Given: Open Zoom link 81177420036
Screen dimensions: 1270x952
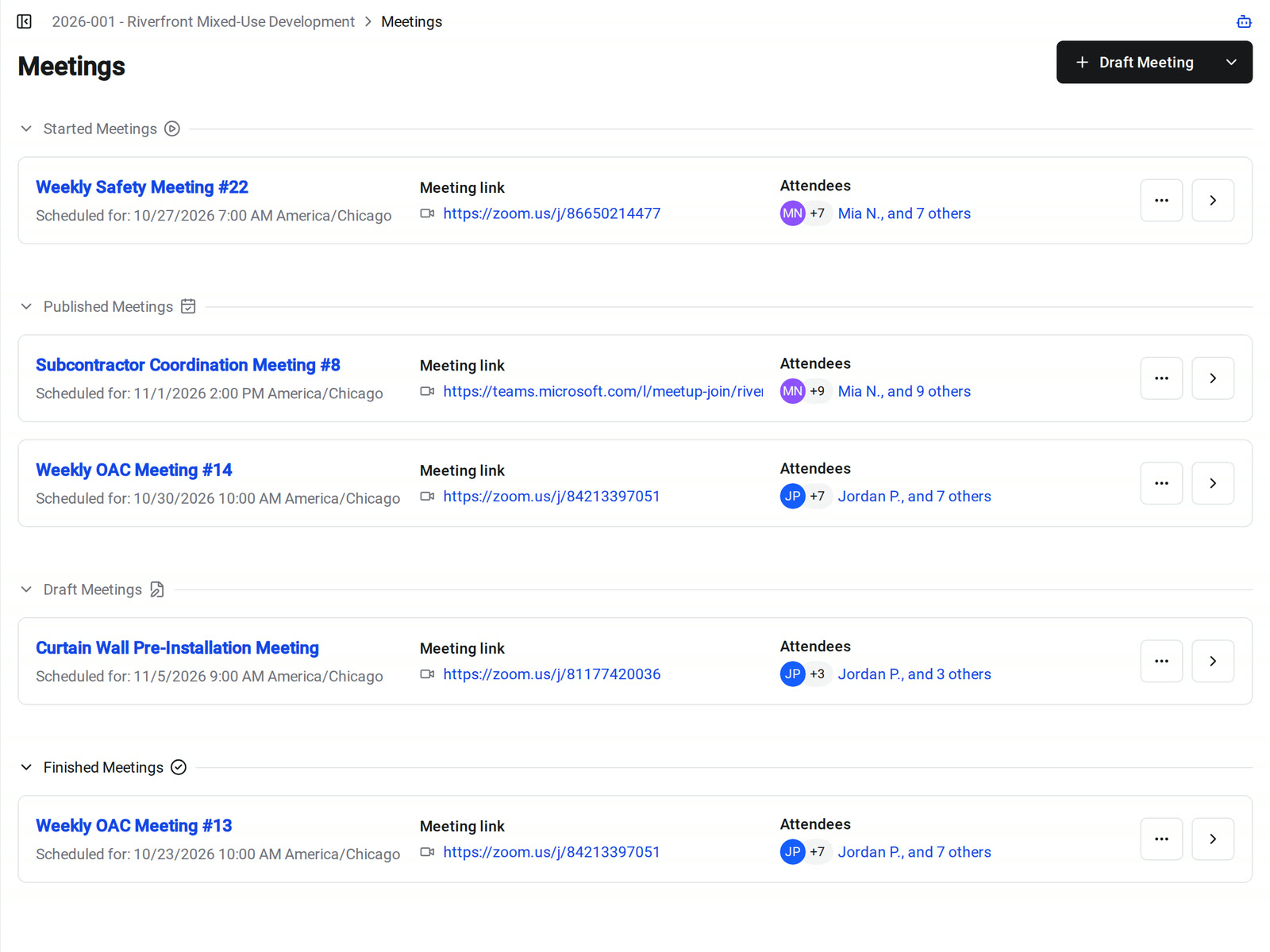Looking at the screenshot, I should tap(552, 674).
